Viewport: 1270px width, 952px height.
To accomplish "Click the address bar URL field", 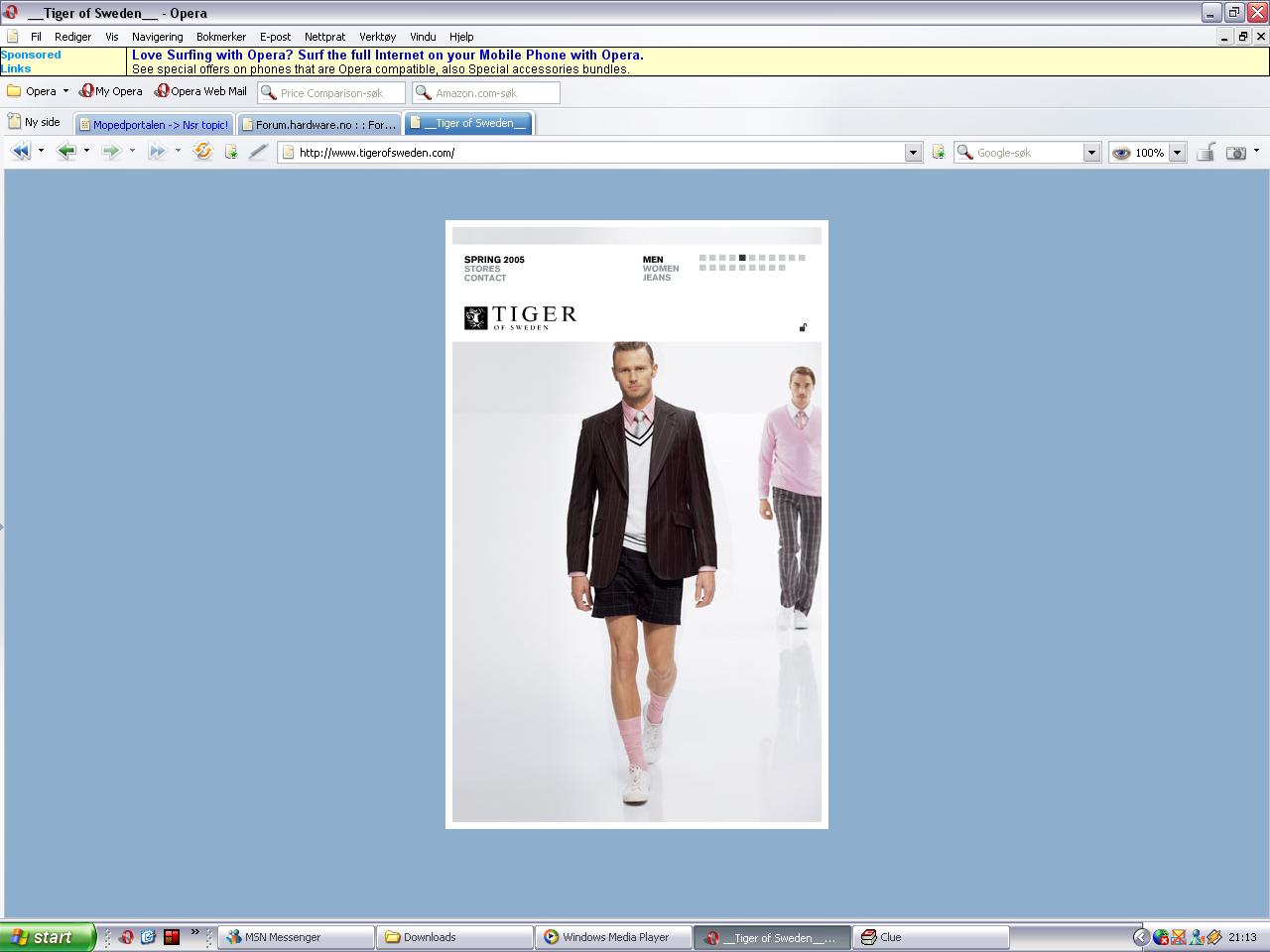I will click(600, 153).
